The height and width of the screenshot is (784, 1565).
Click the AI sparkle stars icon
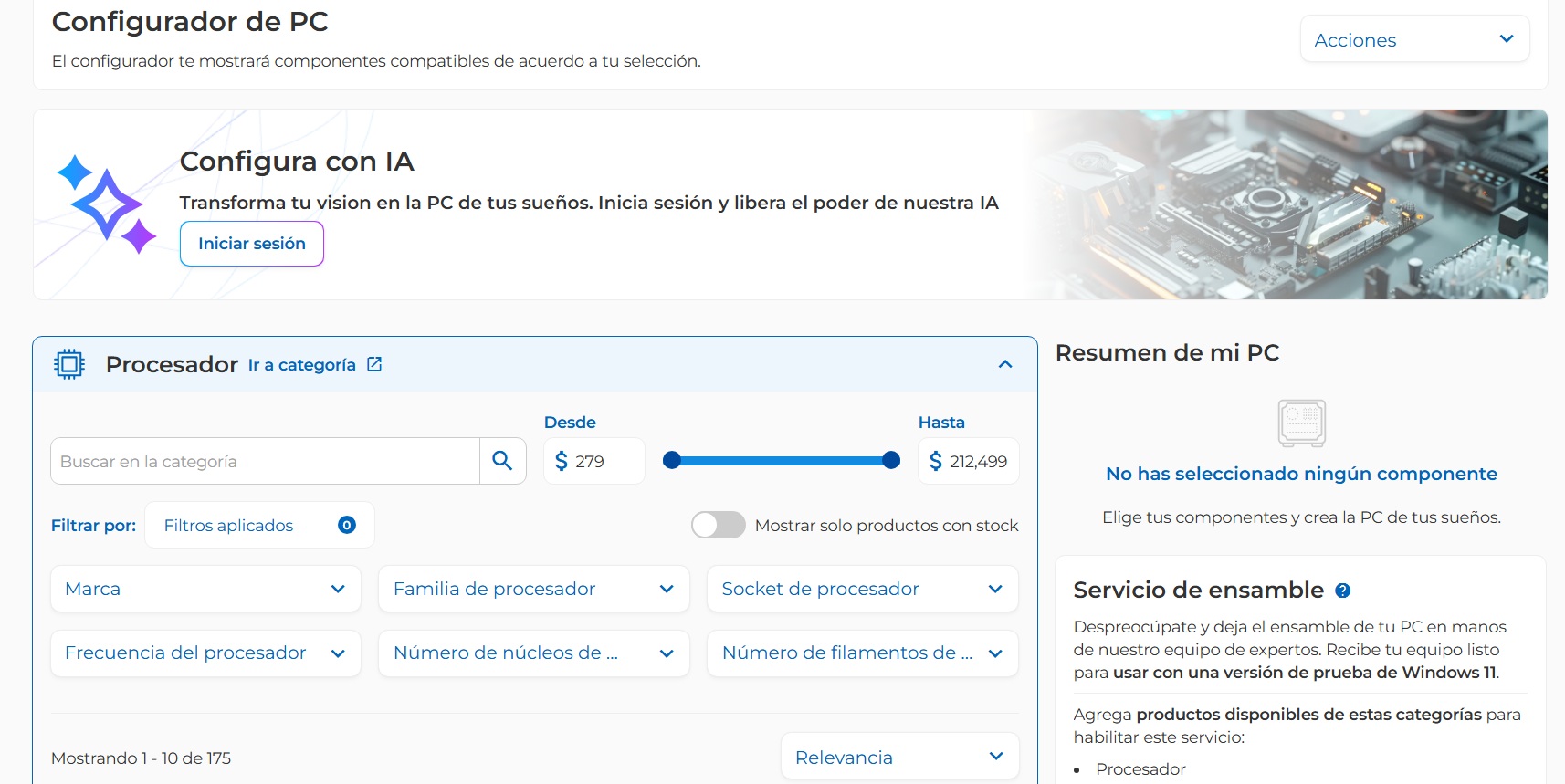click(106, 204)
